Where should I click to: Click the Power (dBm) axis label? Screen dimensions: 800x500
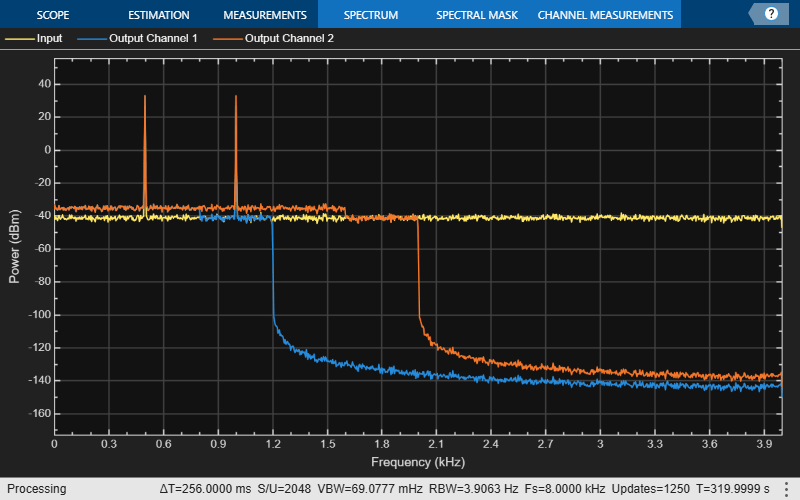coord(14,246)
